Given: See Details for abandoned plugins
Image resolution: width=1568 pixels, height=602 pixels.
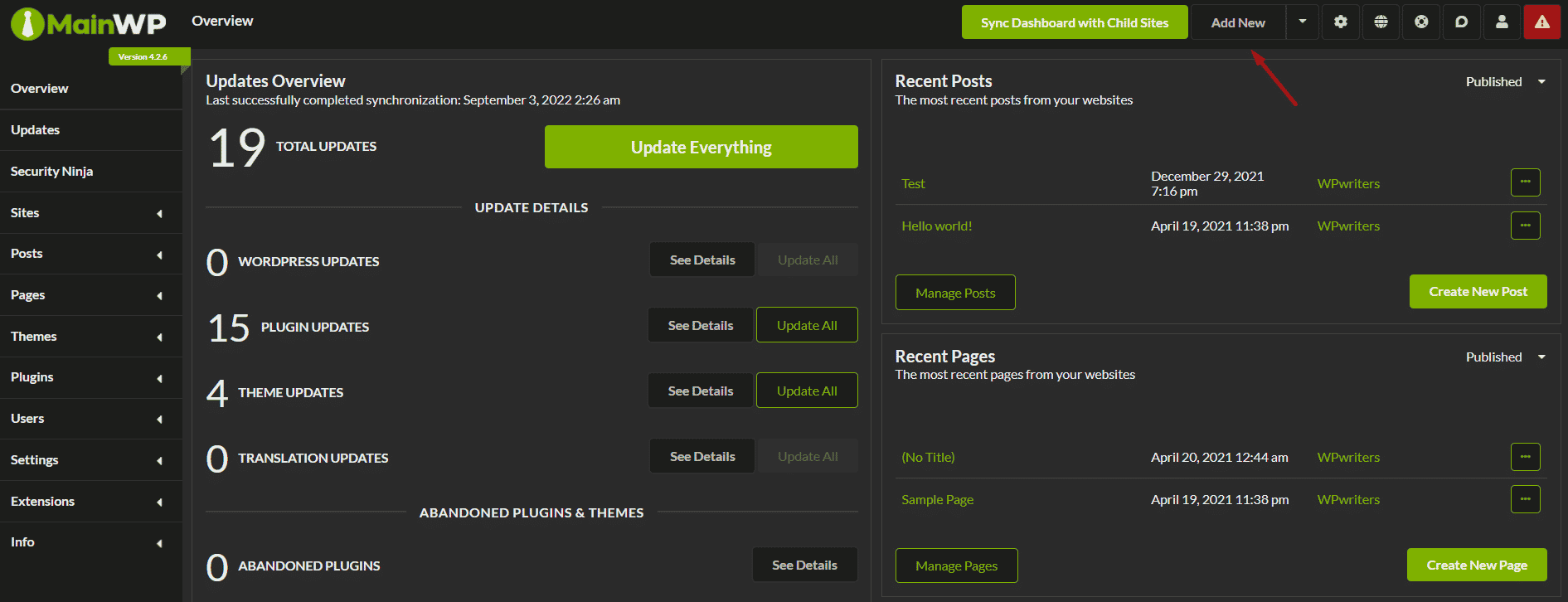Looking at the screenshot, I should [x=804, y=565].
